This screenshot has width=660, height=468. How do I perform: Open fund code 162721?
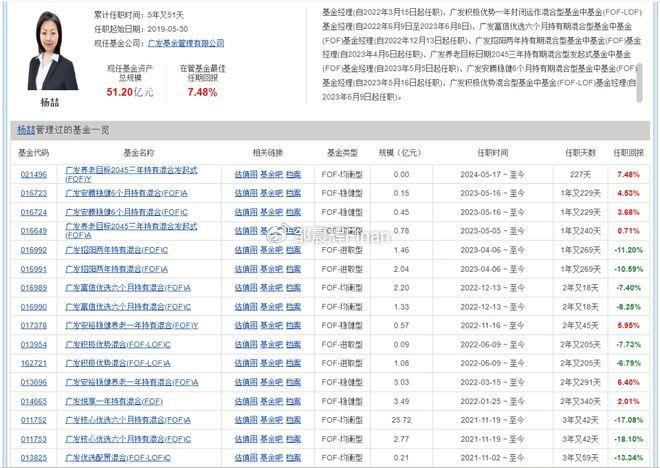coord(34,363)
